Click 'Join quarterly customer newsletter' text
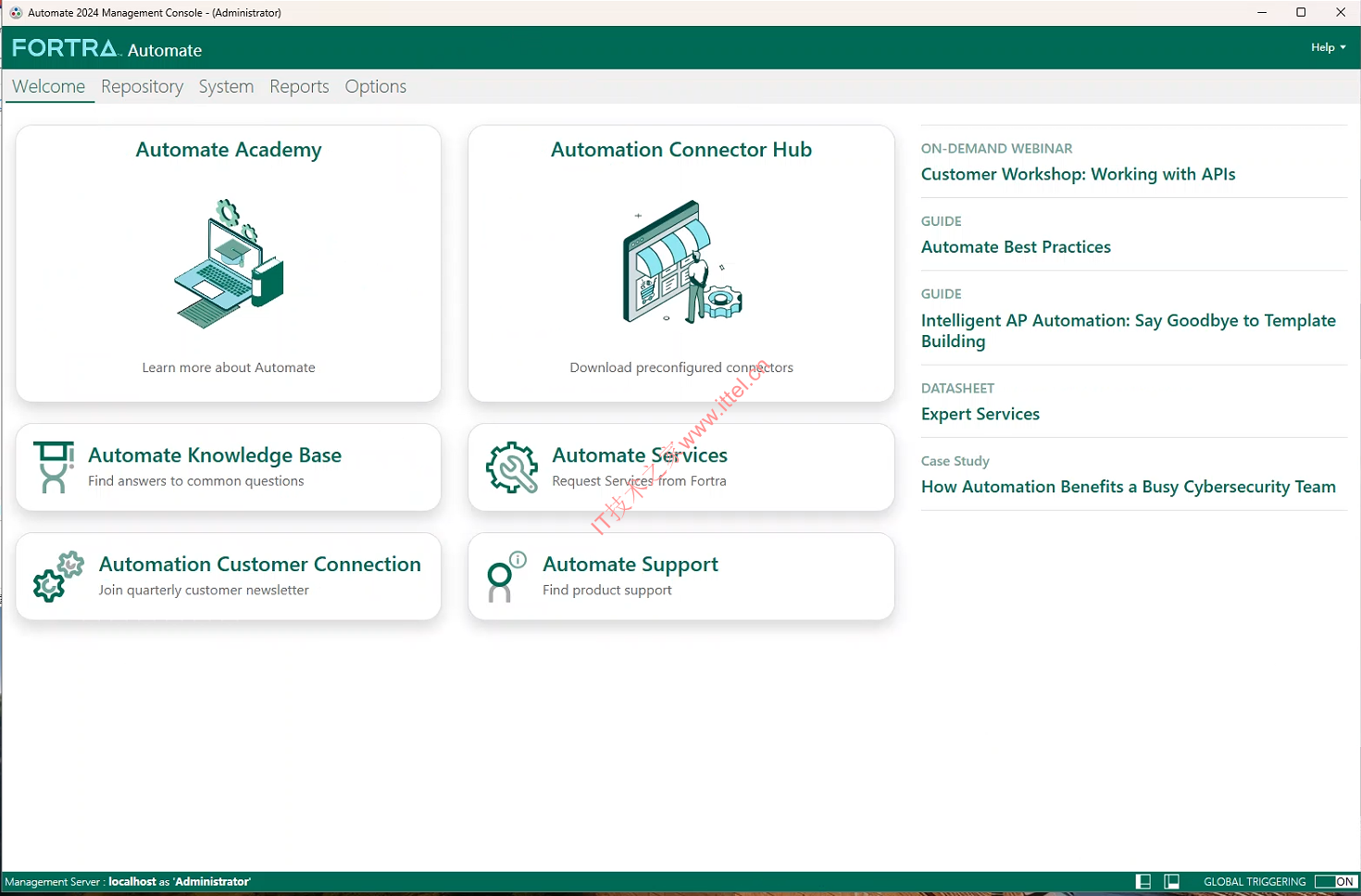The height and width of the screenshot is (896, 1361). point(204,591)
